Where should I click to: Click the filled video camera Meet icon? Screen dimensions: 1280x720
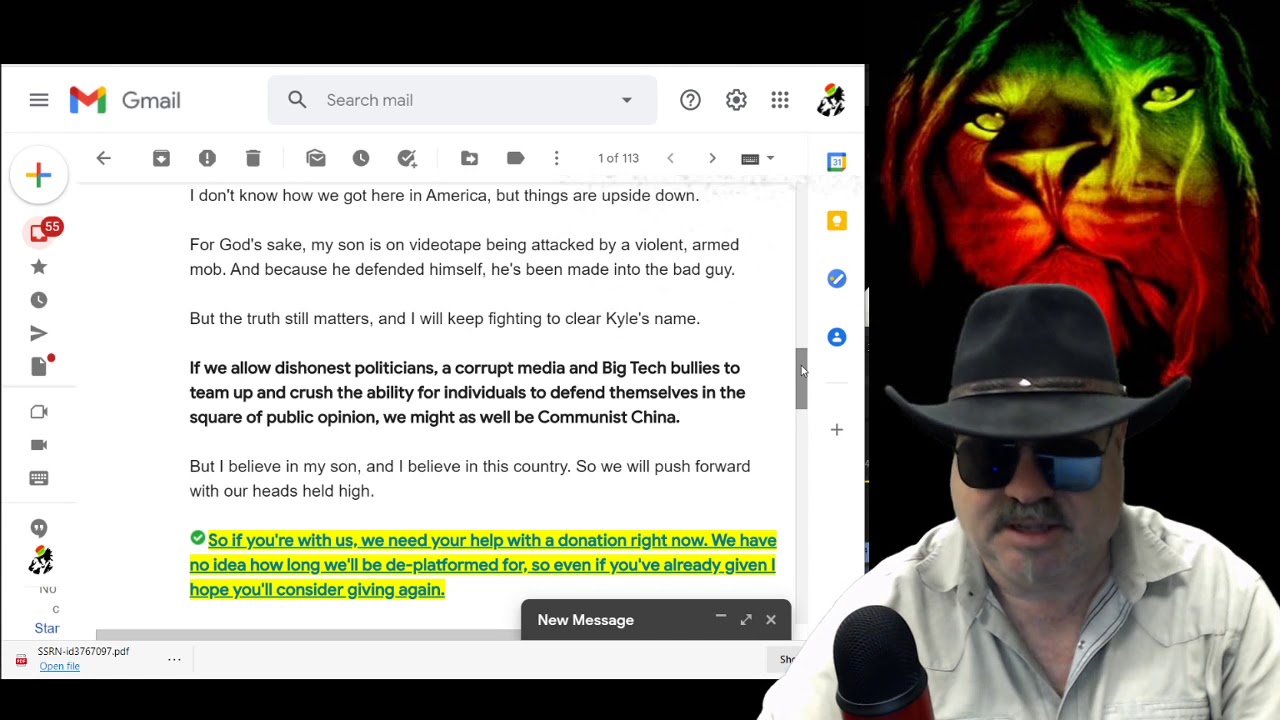(x=39, y=445)
